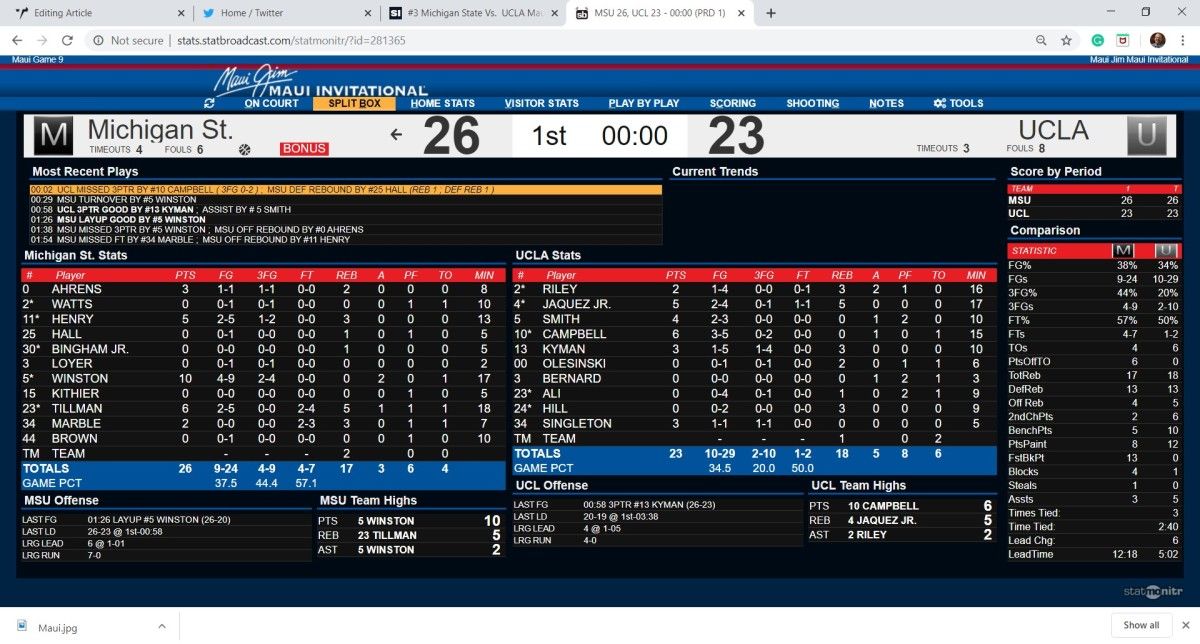
Task: Close the Home / Twitter tab
Action: (367, 13)
